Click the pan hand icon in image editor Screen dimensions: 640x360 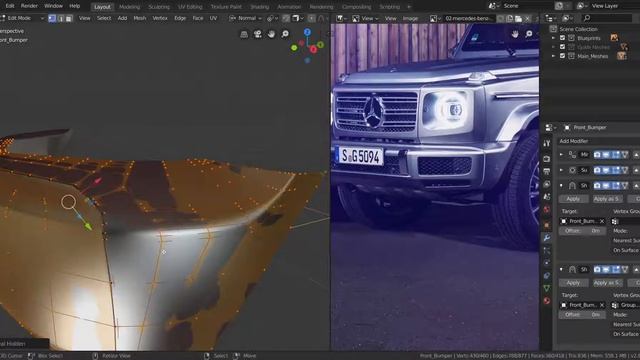515,34
